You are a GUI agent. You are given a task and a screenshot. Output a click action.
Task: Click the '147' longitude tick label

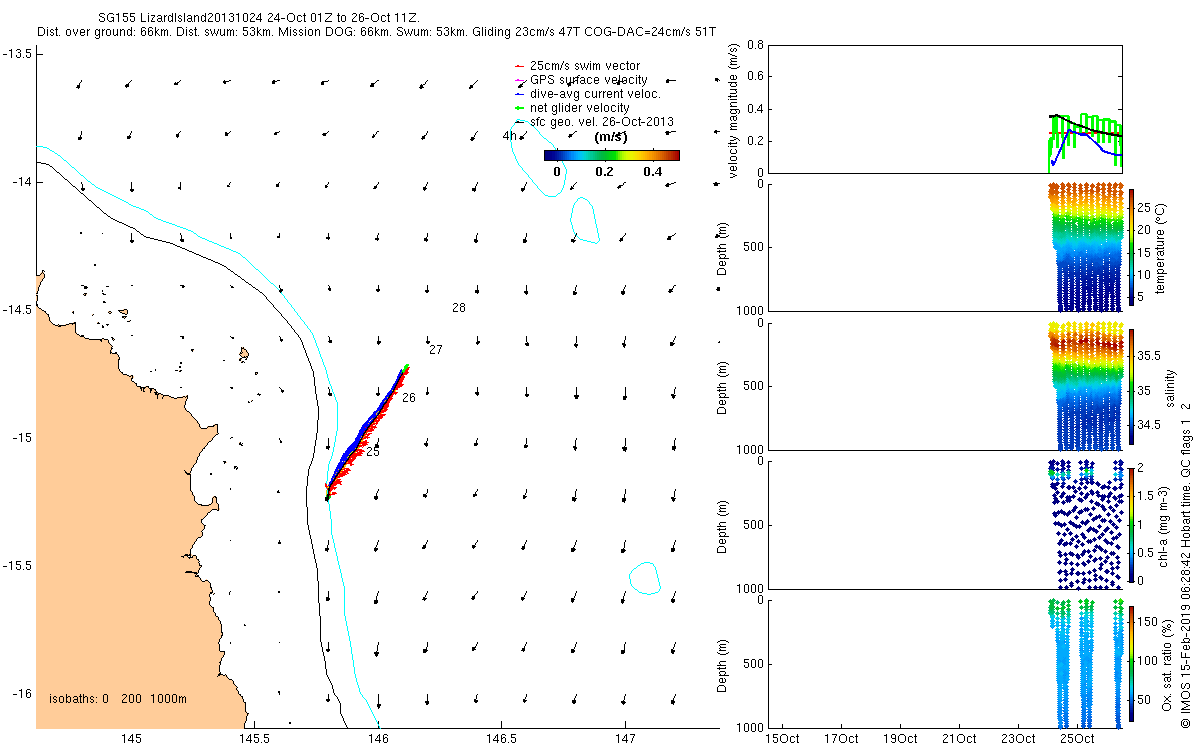click(625, 739)
